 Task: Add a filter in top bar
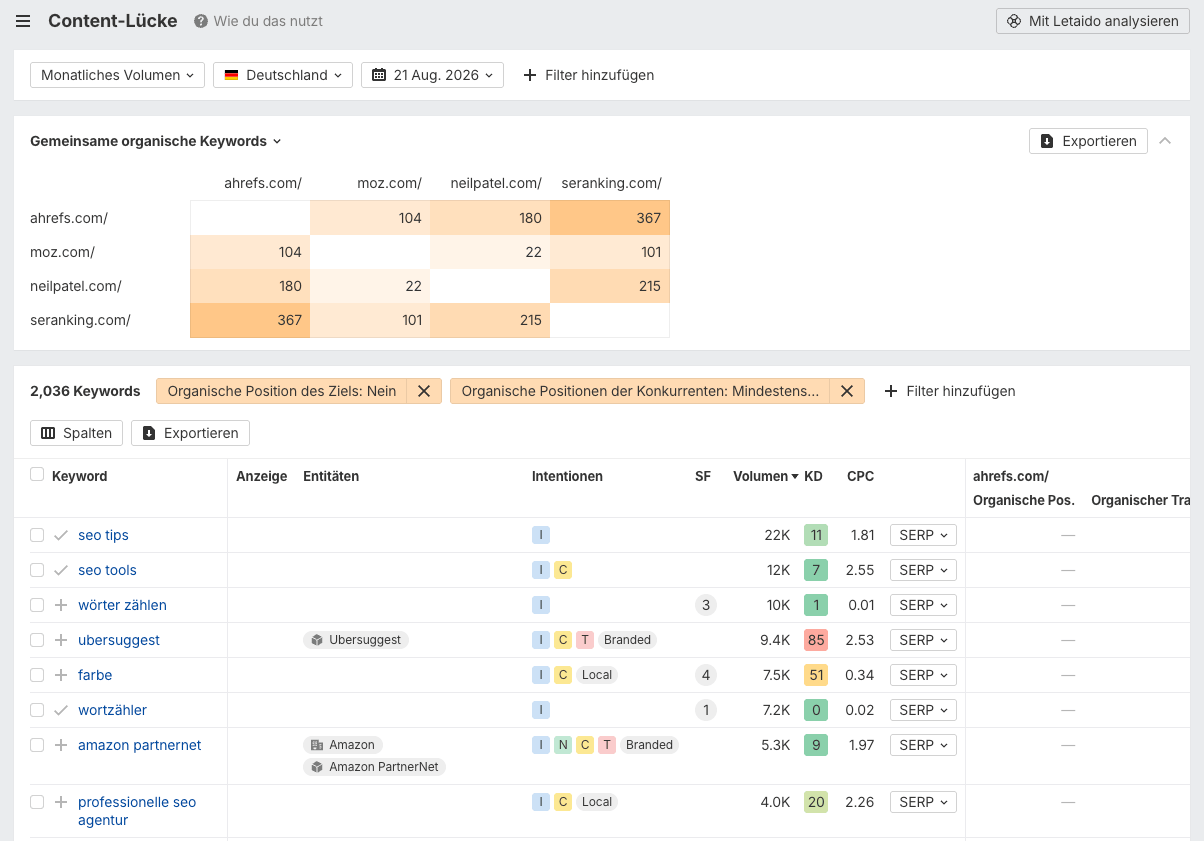pos(589,75)
